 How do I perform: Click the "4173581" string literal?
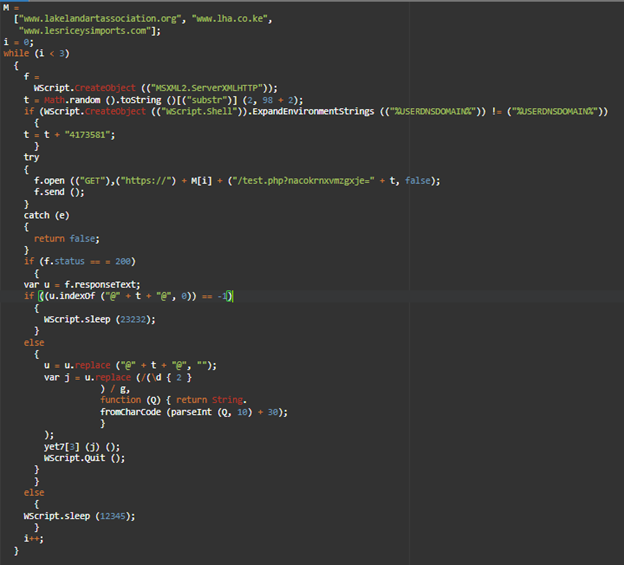coord(87,135)
